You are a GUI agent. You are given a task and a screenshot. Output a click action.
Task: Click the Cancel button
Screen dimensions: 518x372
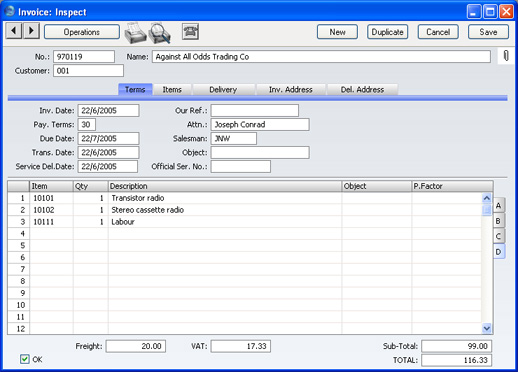click(x=438, y=32)
